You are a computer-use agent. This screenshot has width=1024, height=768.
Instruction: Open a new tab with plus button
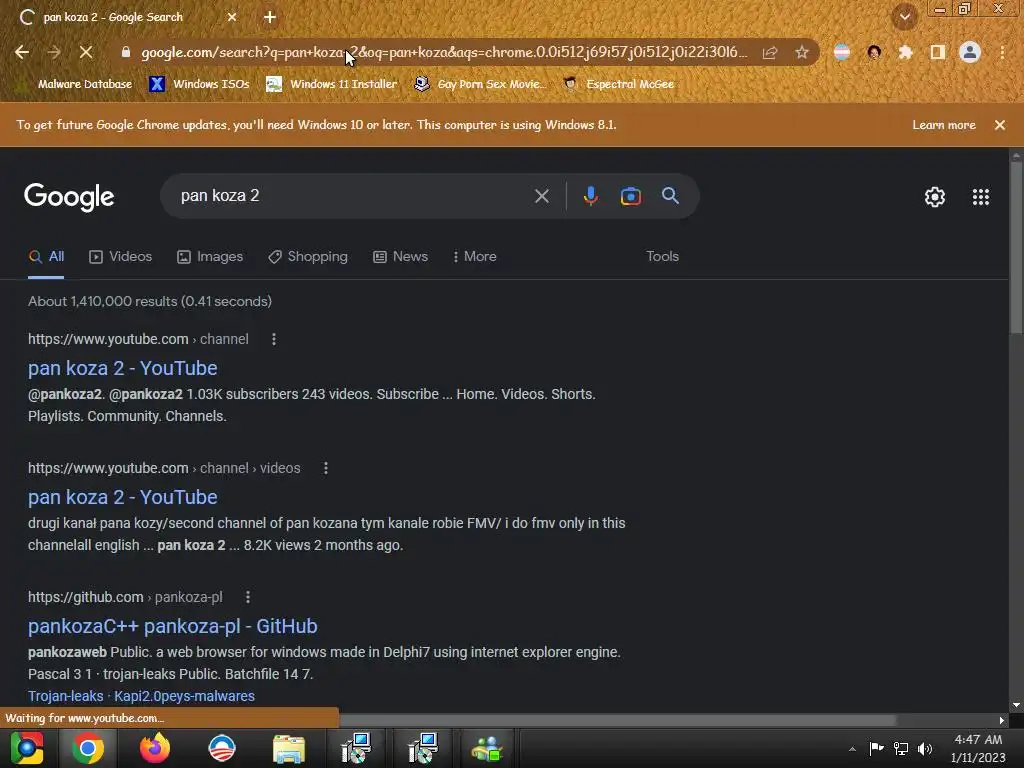click(270, 17)
